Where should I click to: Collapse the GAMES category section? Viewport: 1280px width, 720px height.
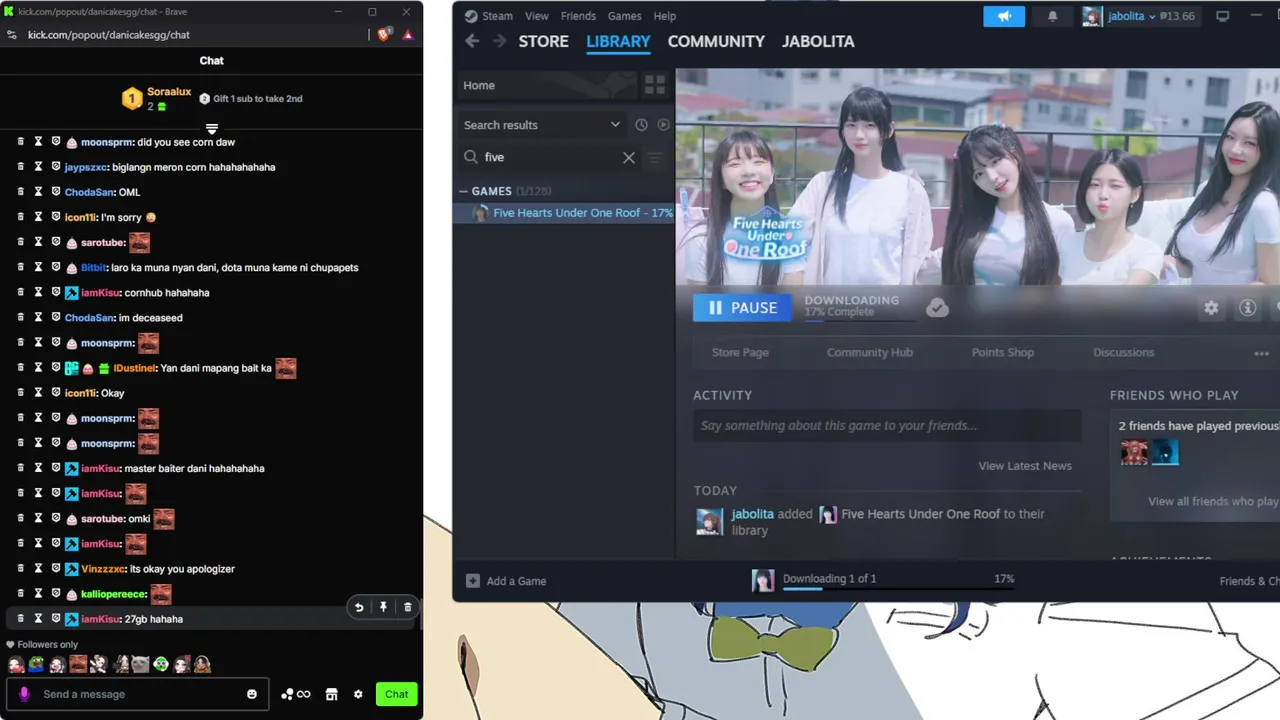click(463, 191)
